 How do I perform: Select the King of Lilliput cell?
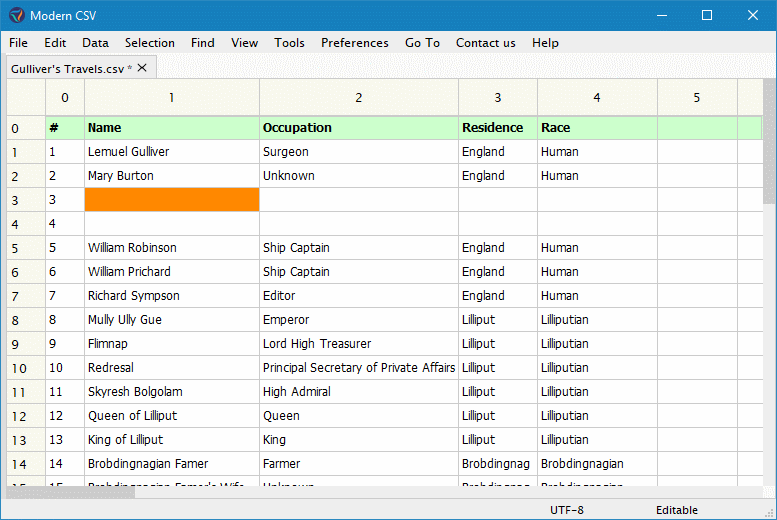(x=171, y=440)
